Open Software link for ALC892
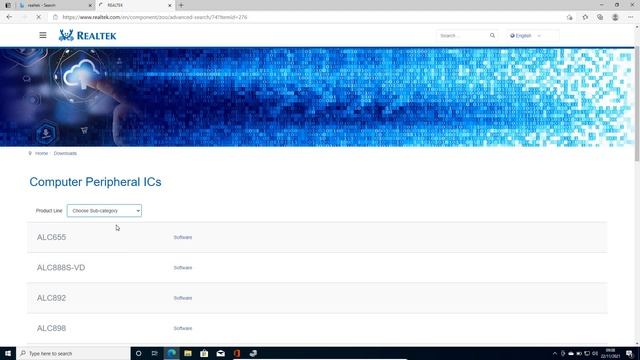 coord(183,298)
